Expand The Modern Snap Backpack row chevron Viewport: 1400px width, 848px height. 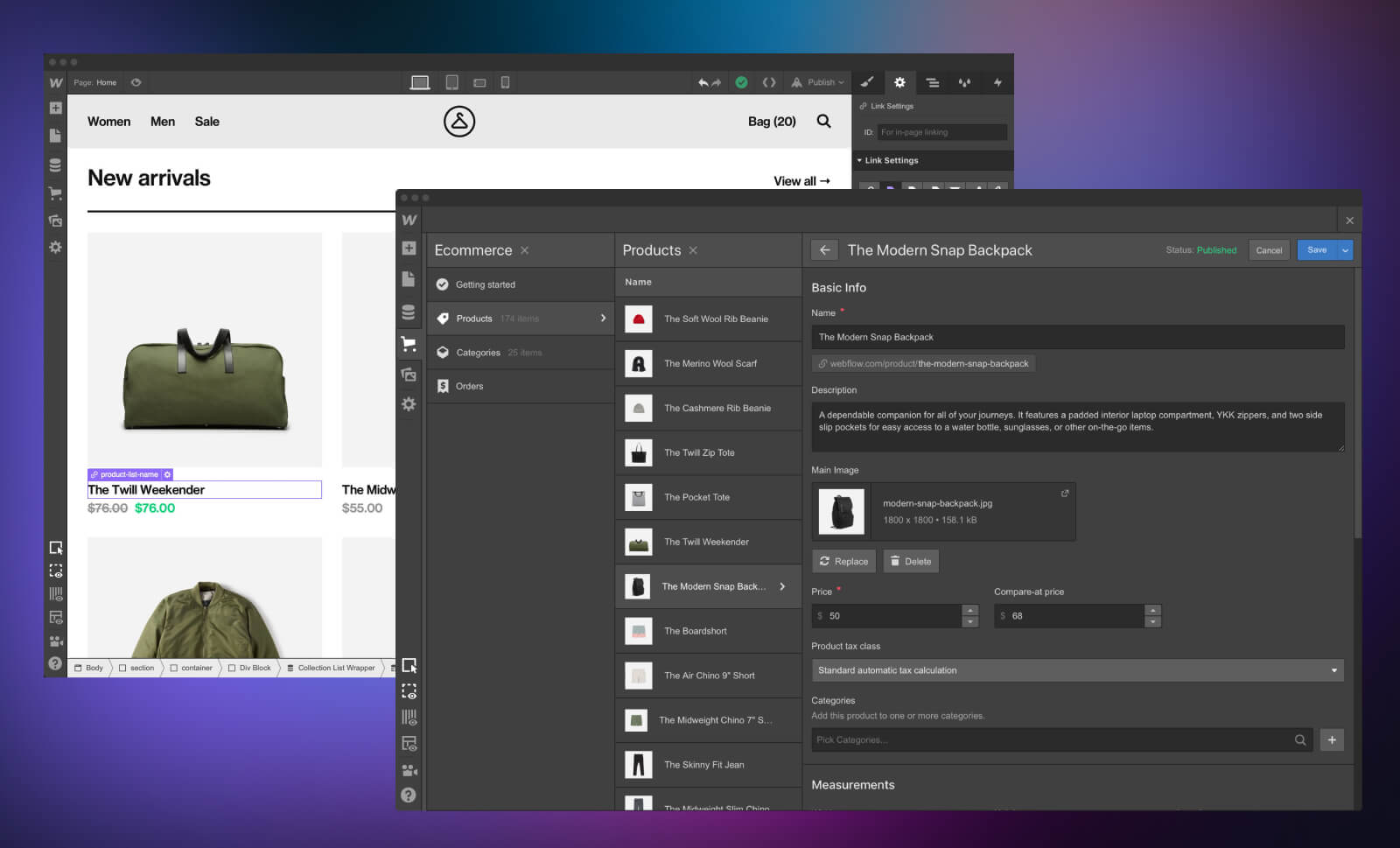[x=782, y=586]
